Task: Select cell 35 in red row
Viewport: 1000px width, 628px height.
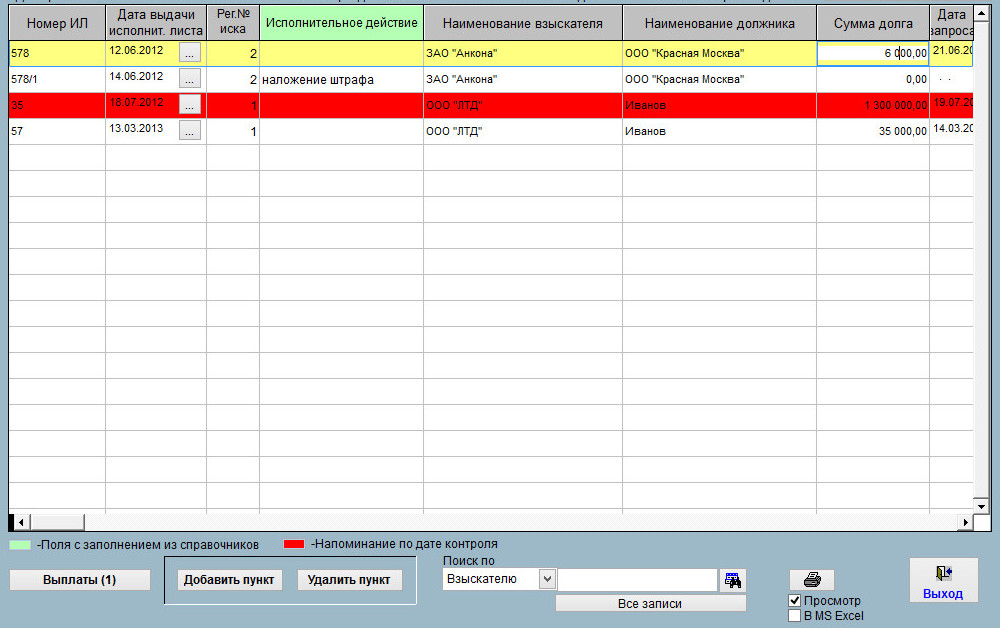Action: [57, 105]
